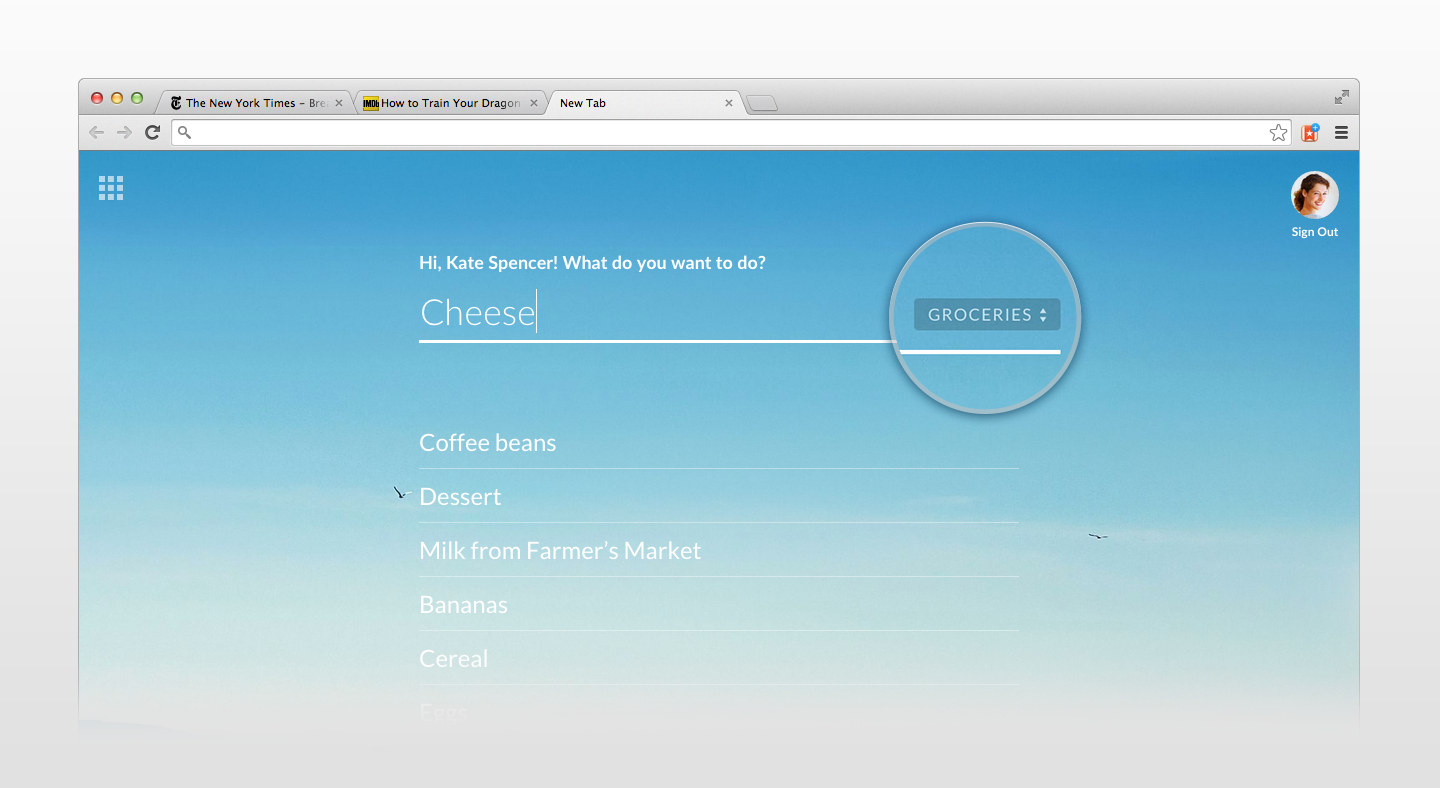Click the search magnifier in address bar
1440x788 pixels.
click(x=184, y=132)
